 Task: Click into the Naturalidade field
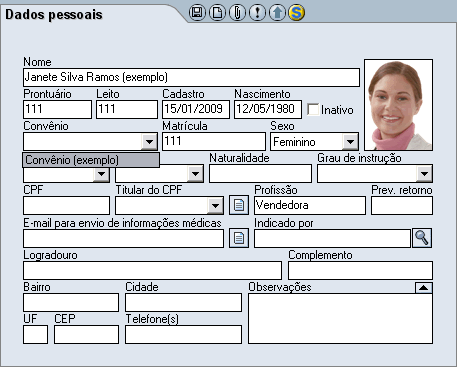(x=260, y=173)
